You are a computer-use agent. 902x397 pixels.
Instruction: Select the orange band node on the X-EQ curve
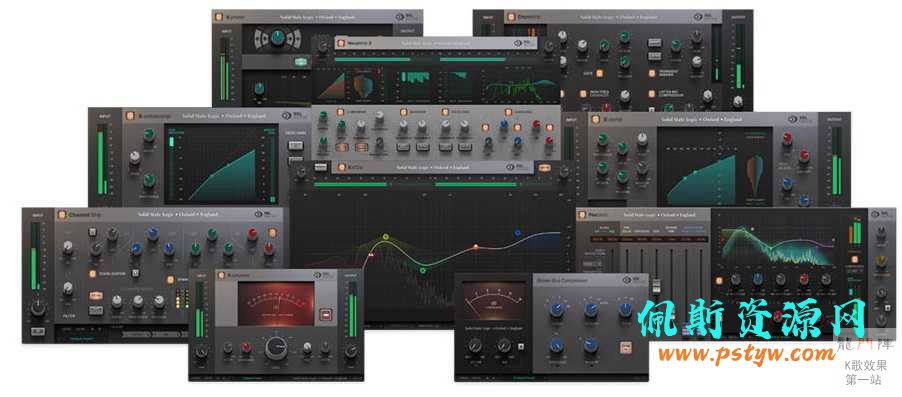coord(476,247)
